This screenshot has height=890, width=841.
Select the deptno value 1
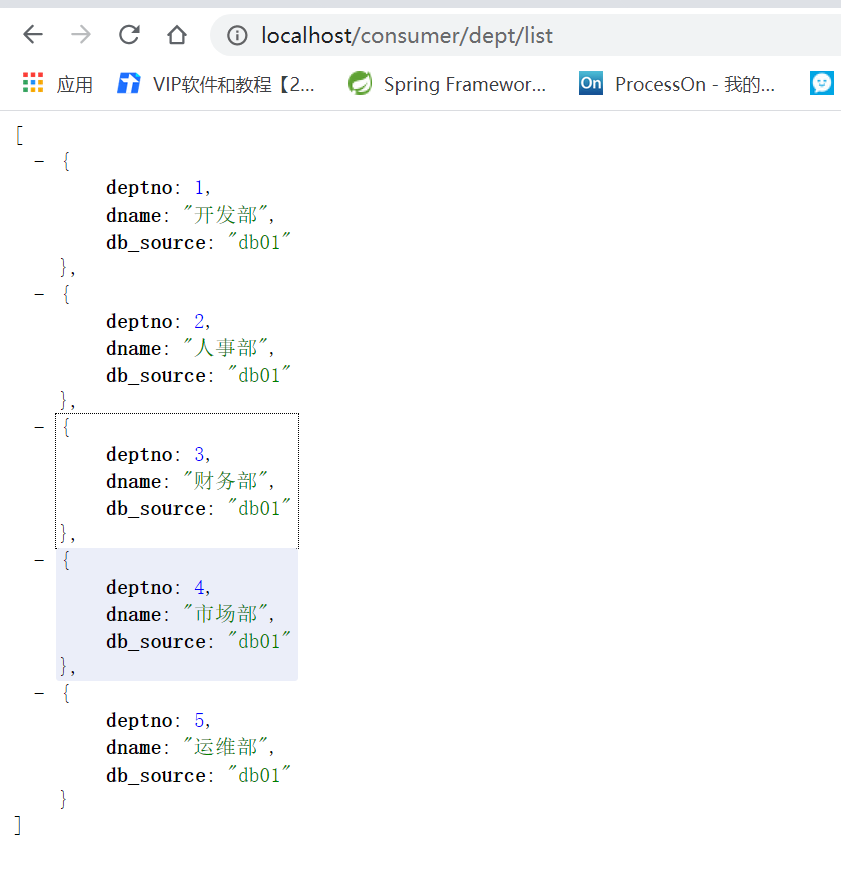tap(199, 187)
